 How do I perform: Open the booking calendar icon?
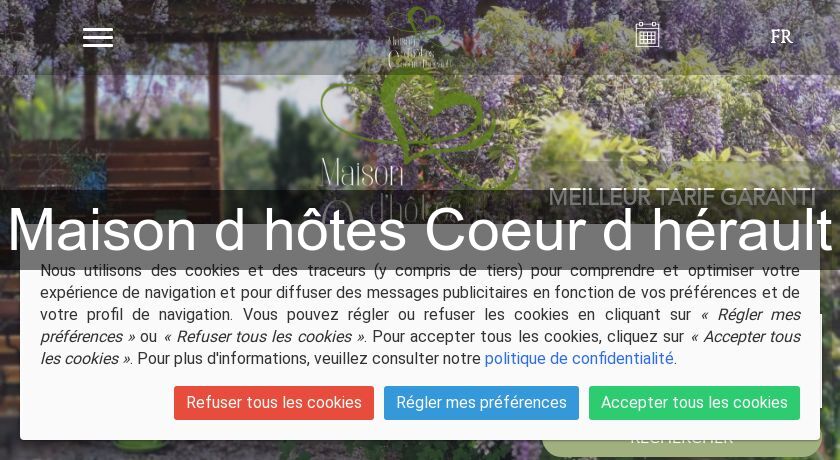point(647,35)
